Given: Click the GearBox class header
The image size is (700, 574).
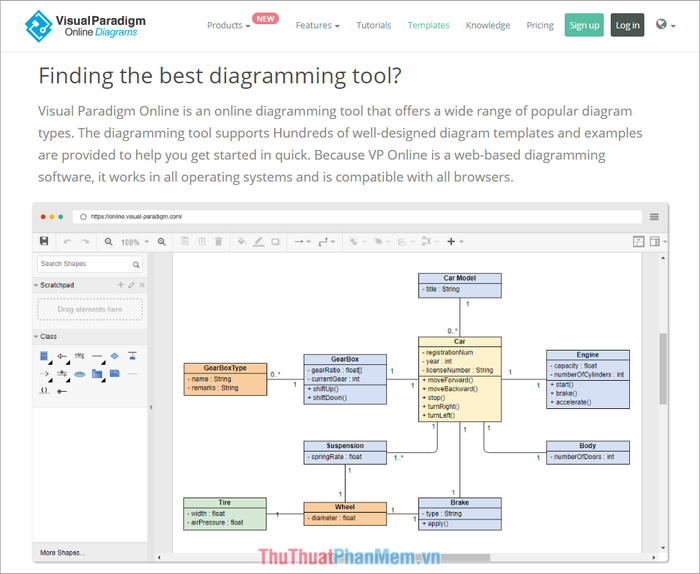Looking at the screenshot, I should 345,359.
